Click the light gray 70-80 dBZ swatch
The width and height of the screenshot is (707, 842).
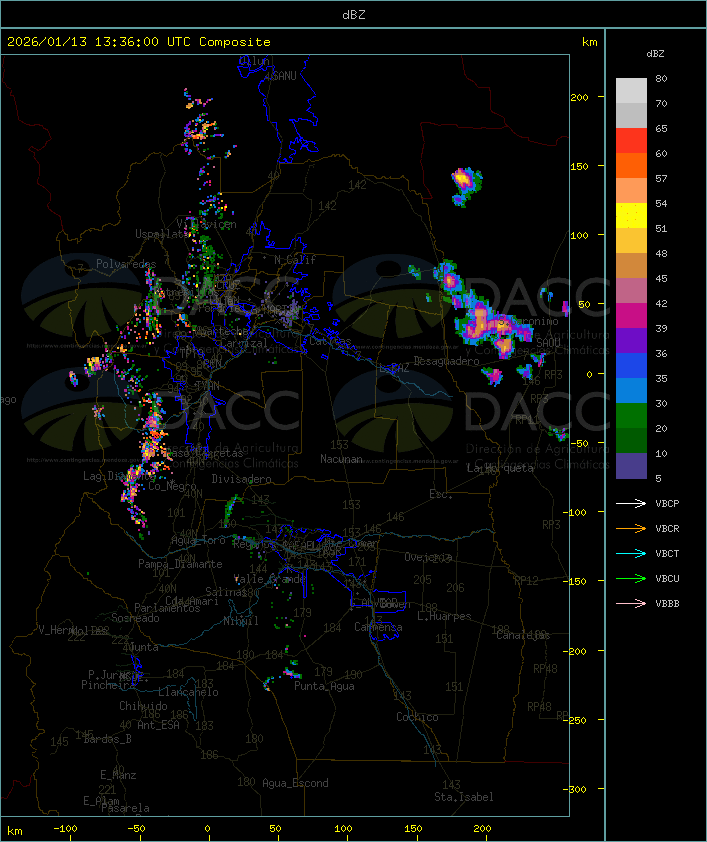(x=631, y=91)
